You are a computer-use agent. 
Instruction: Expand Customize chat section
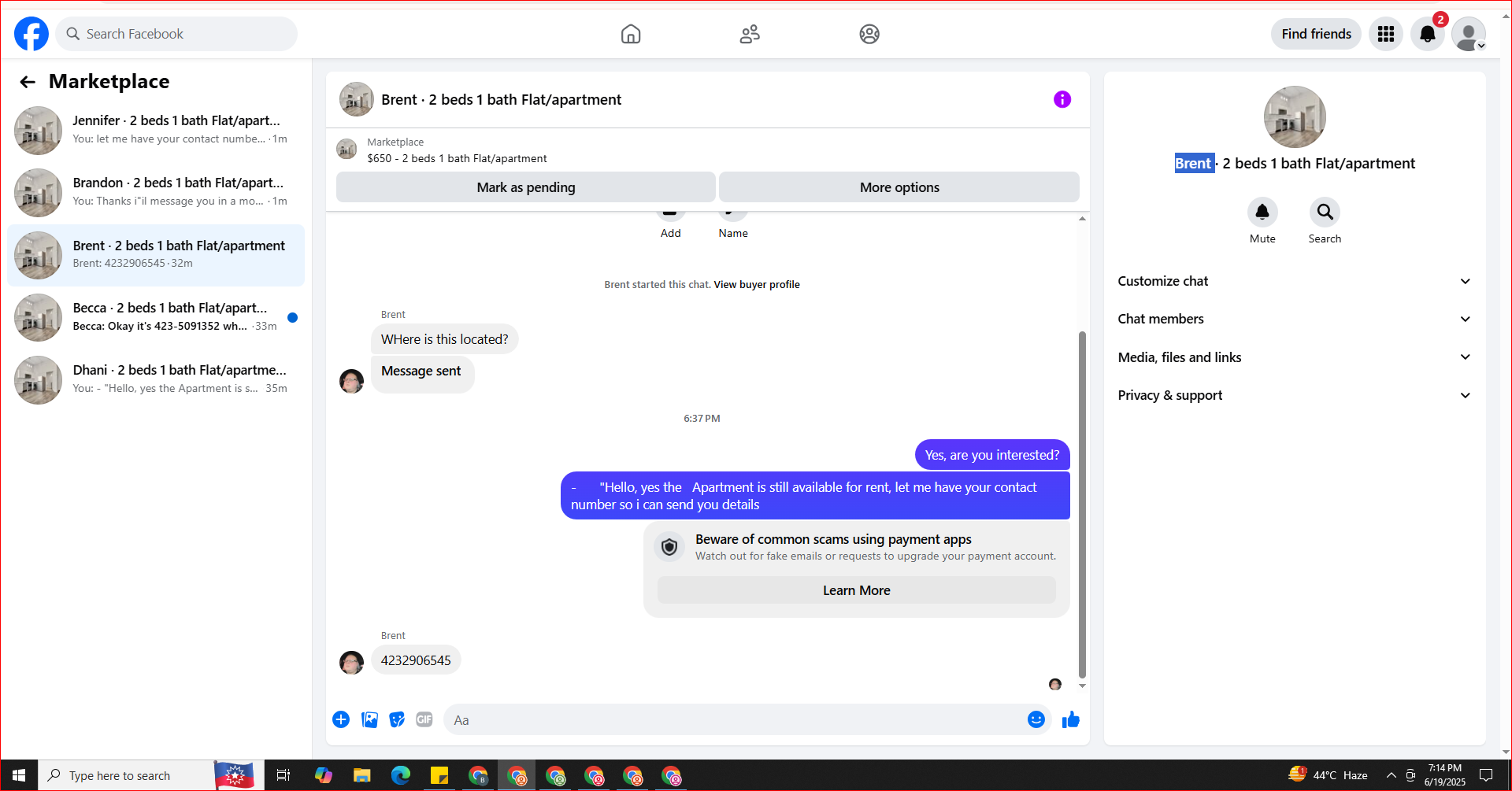(x=1295, y=281)
